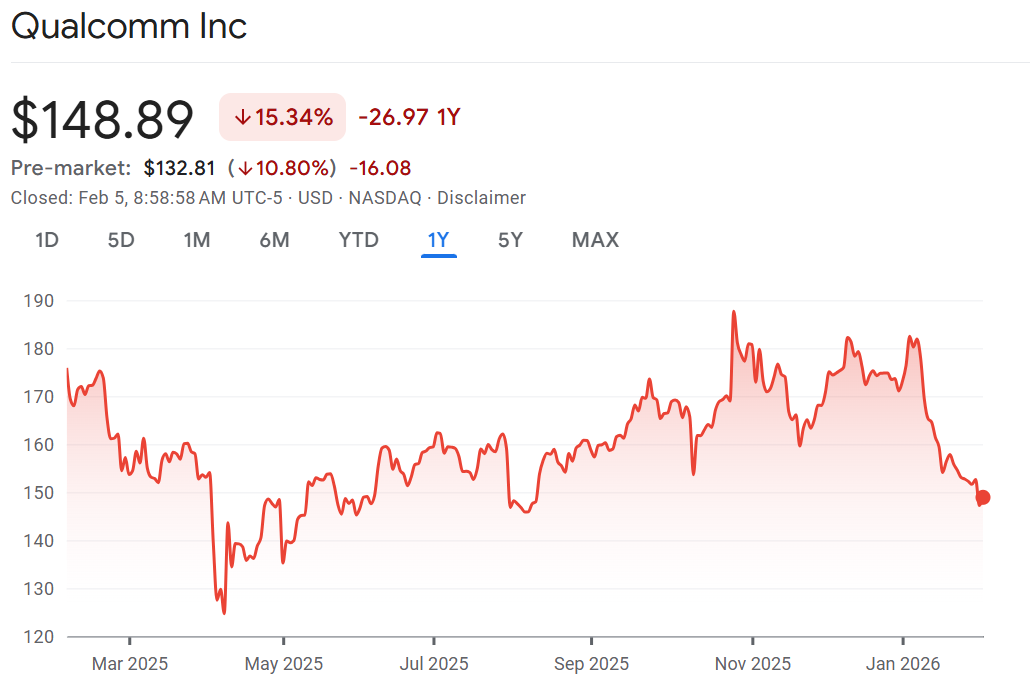1030x688 pixels.
Task: Click the down arrow in 15.34% badge
Action: 241,118
